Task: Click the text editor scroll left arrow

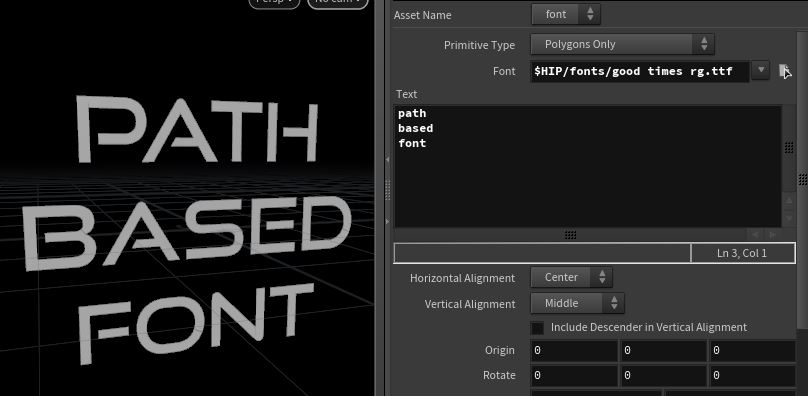Action: [755, 235]
